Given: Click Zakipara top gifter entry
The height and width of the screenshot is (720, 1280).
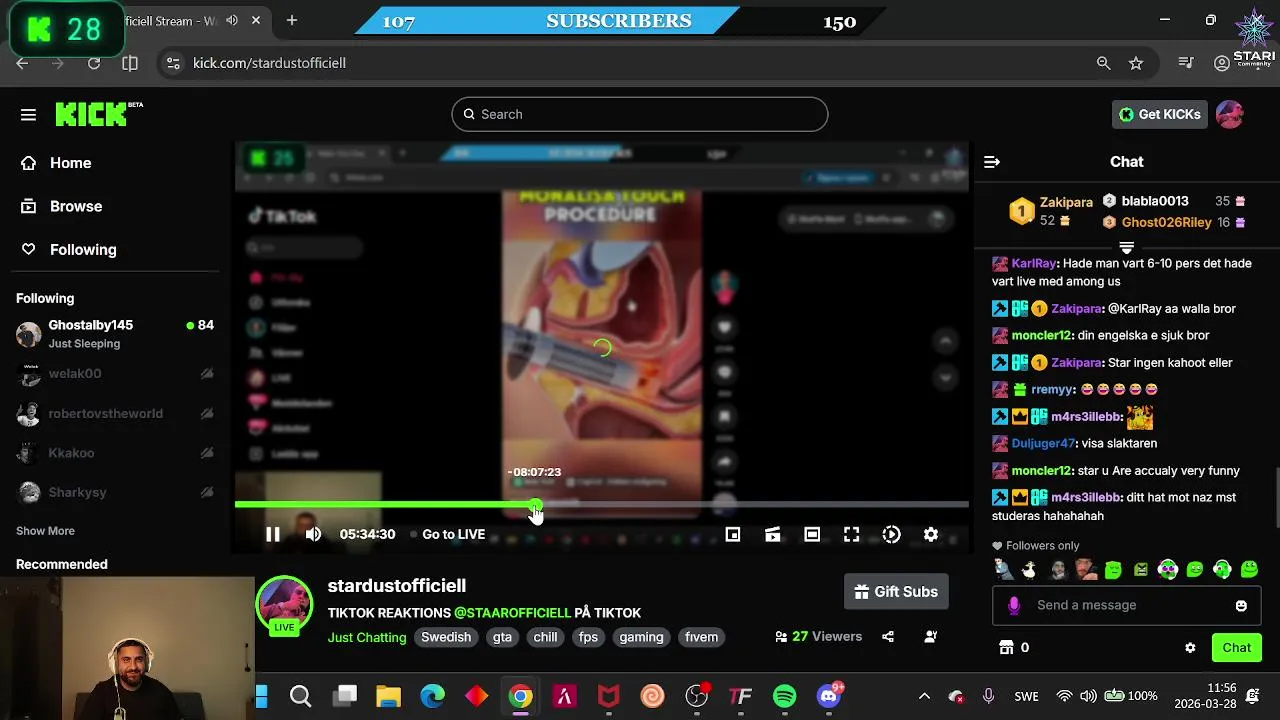Looking at the screenshot, I should coord(1052,211).
